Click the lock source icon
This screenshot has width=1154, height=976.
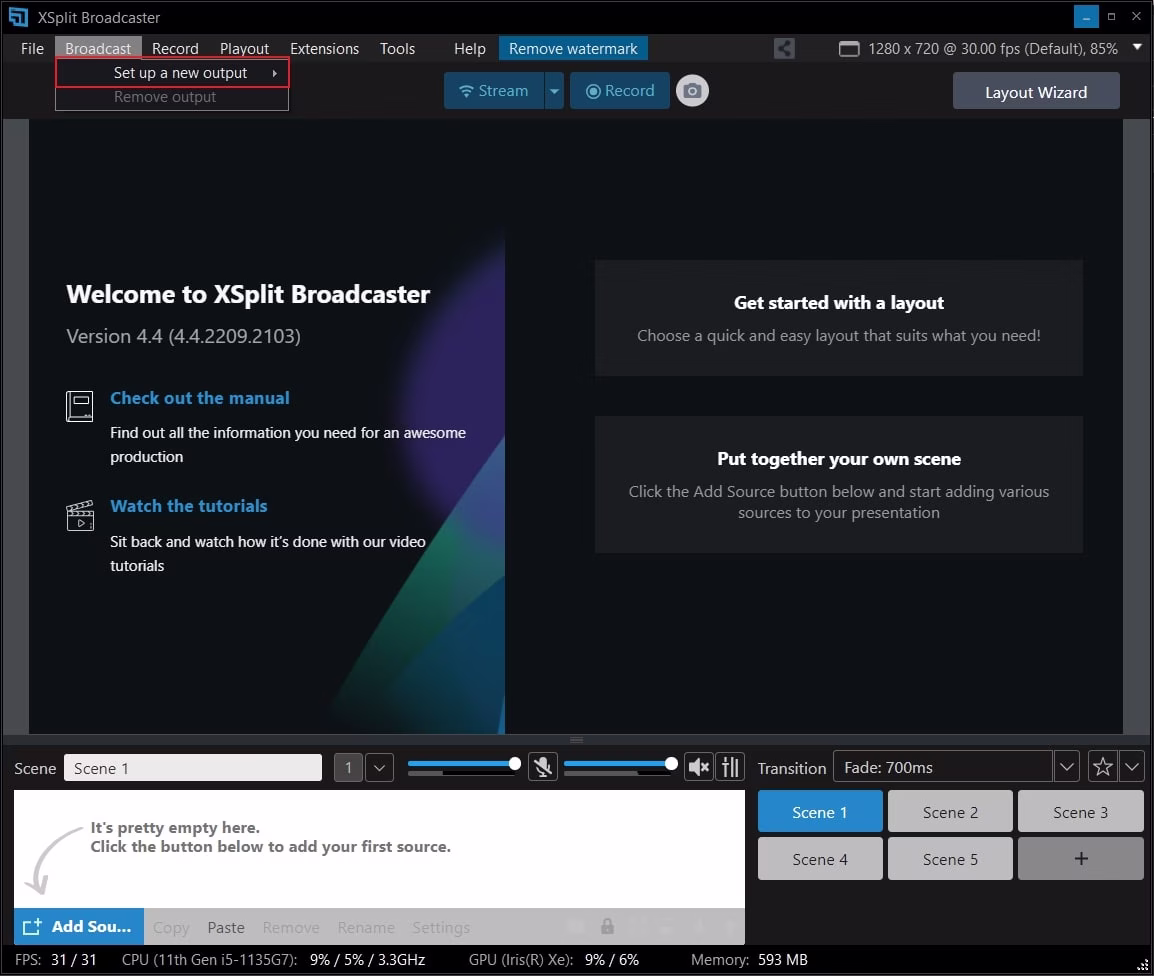tap(607, 926)
